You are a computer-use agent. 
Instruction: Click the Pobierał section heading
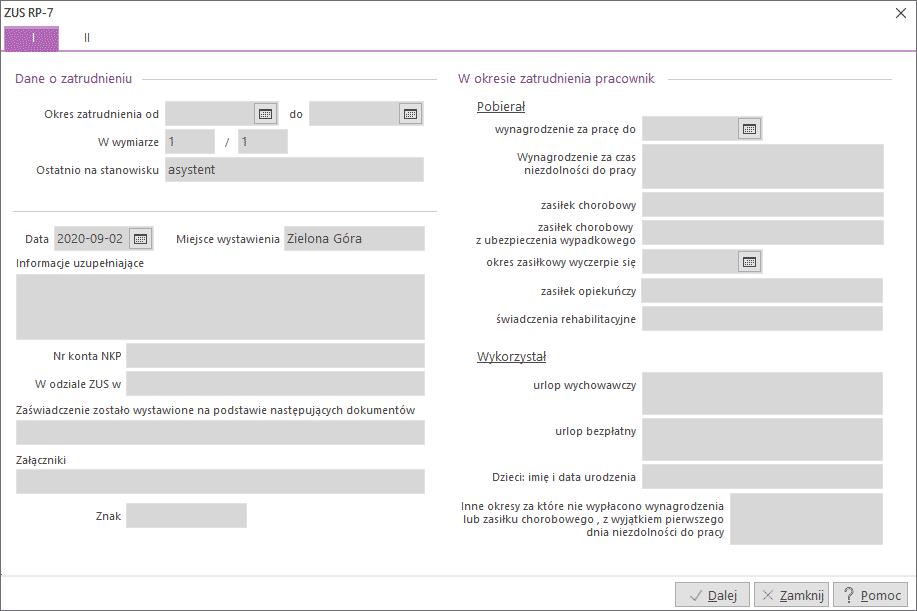tap(501, 106)
